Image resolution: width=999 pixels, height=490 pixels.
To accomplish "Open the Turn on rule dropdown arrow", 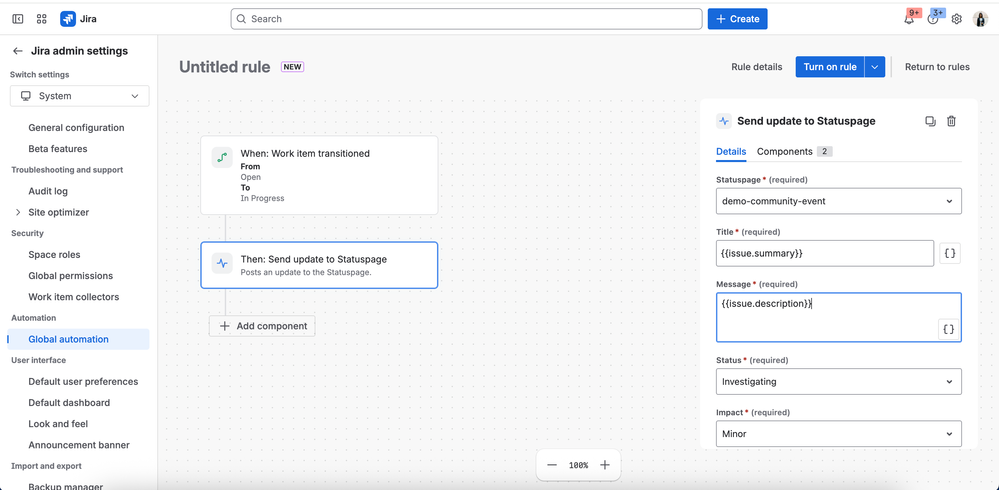I will [x=875, y=67].
